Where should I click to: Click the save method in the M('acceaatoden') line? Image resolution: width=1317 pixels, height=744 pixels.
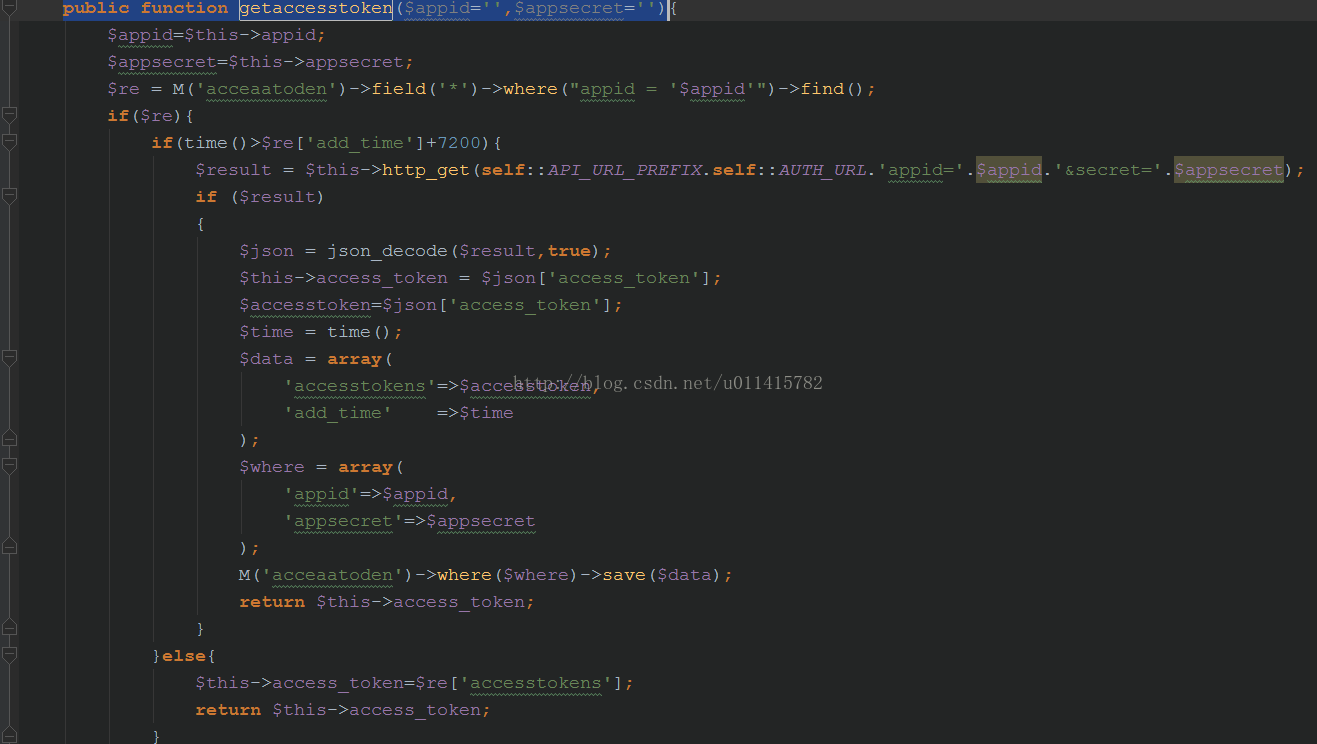tap(624, 575)
